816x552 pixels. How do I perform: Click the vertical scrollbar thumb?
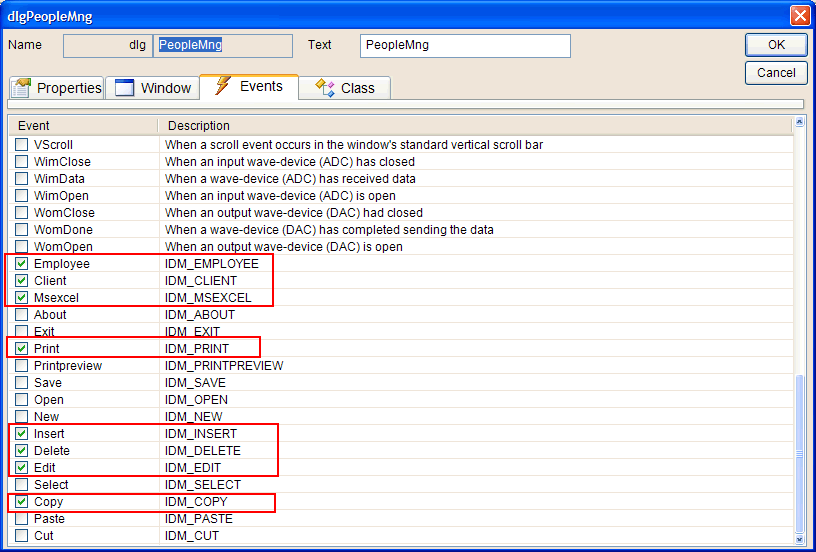799,454
